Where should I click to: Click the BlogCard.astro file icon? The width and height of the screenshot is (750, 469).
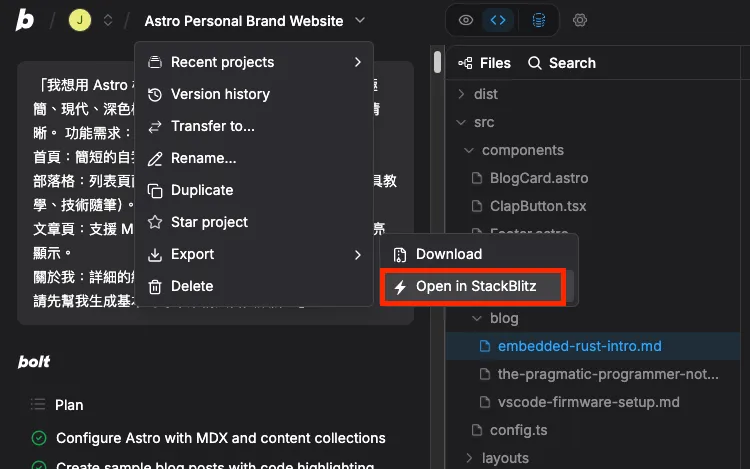click(477, 178)
